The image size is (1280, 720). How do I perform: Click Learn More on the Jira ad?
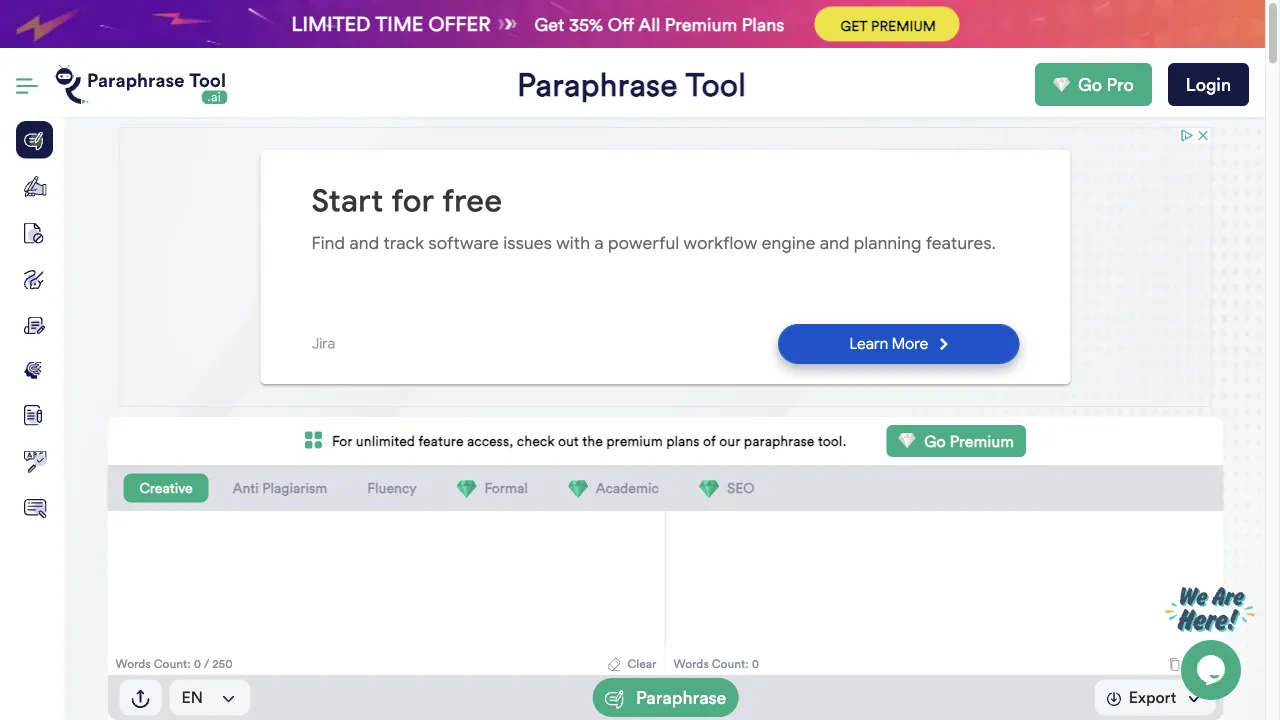click(898, 343)
